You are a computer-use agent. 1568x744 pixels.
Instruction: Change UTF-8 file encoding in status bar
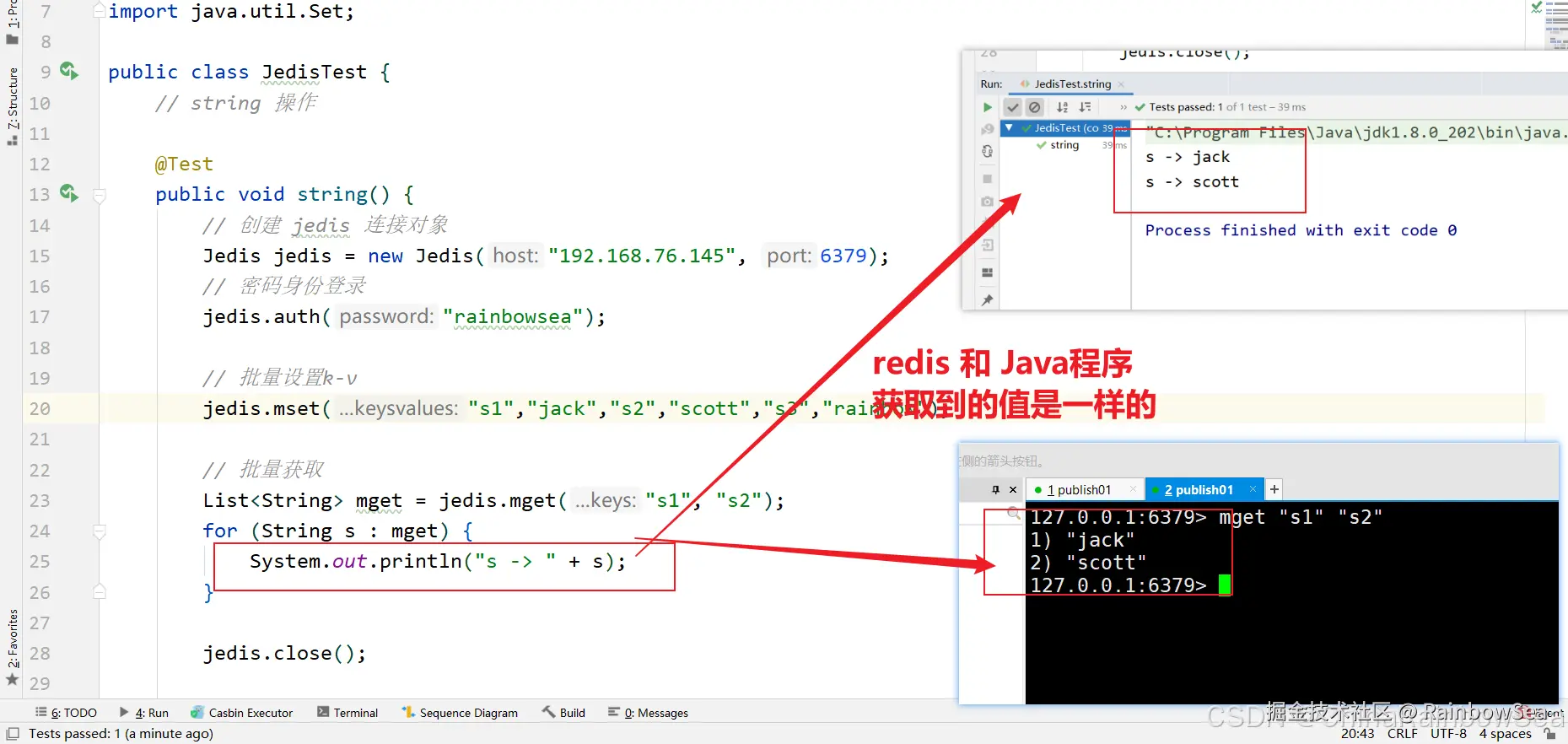(x=1448, y=734)
